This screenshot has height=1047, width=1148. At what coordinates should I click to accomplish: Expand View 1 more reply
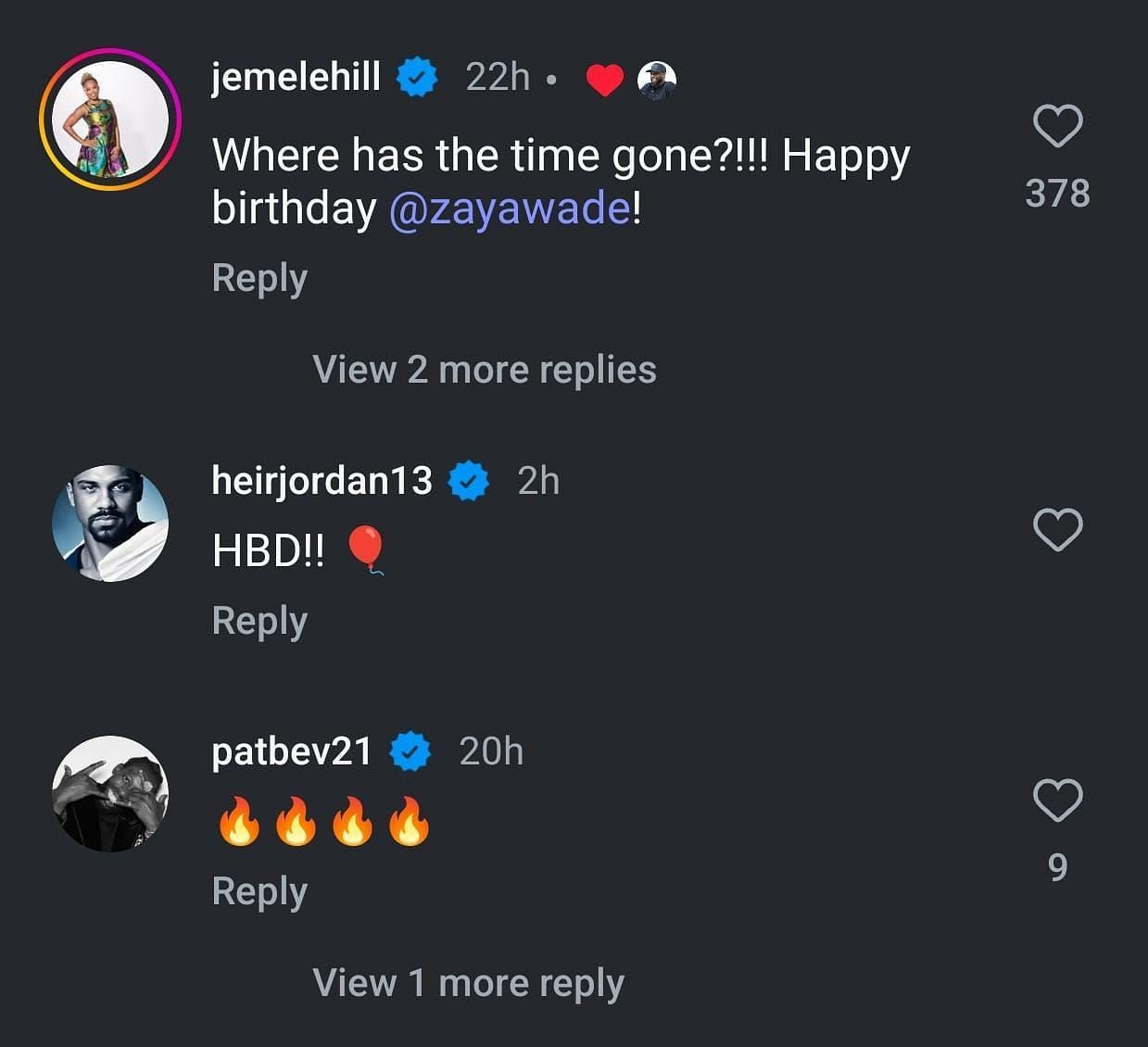coord(469,983)
